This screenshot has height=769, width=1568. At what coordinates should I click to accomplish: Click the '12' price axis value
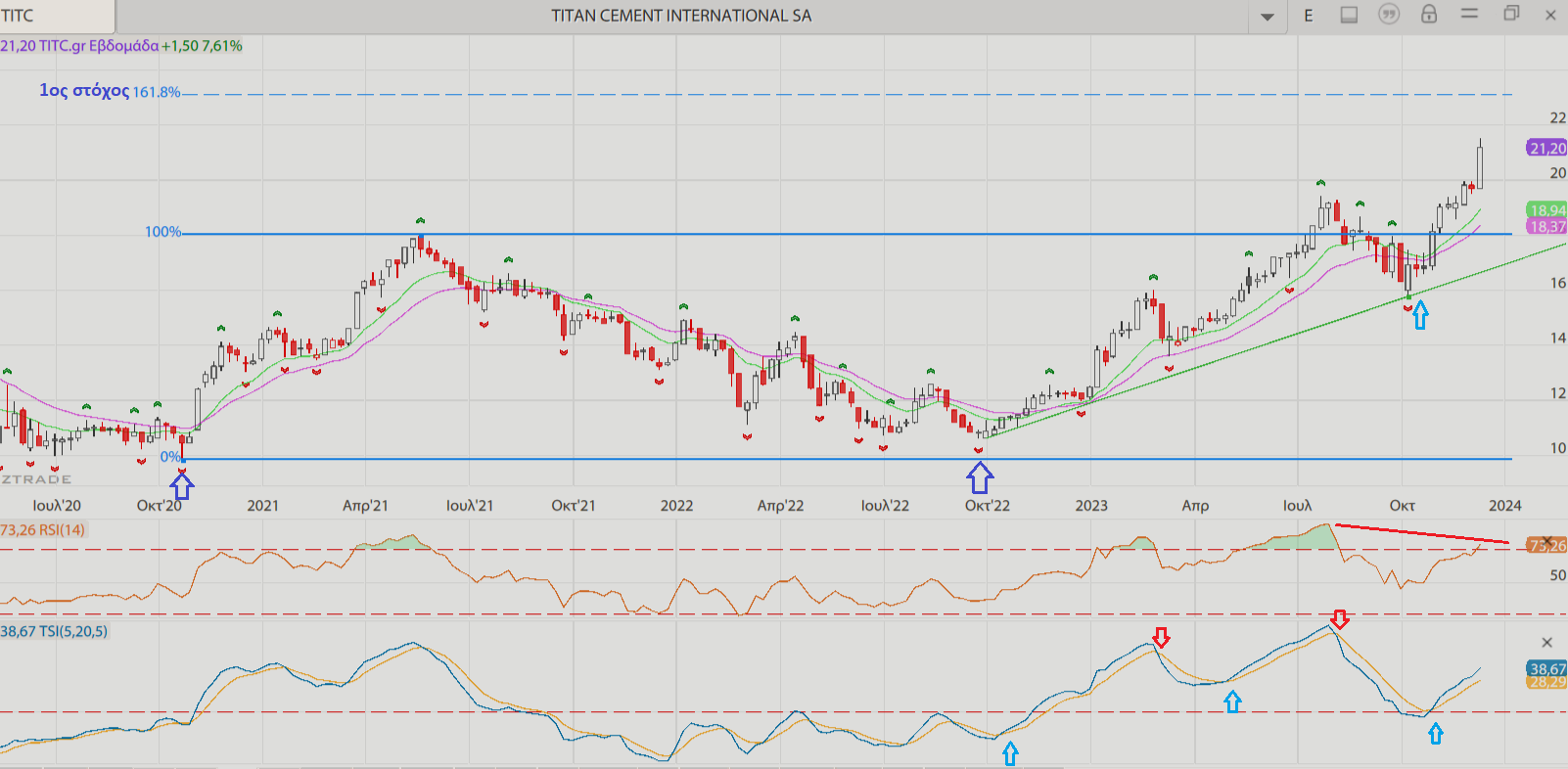point(1558,393)
